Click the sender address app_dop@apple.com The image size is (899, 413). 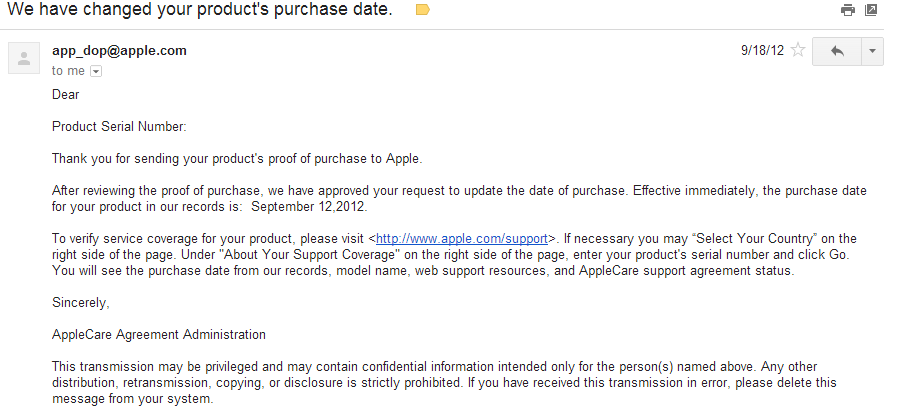119,51
